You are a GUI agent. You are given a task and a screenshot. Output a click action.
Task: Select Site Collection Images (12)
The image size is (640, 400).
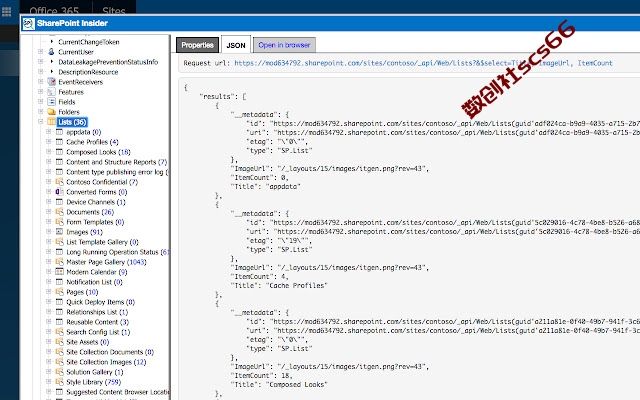pyautogui.click(x=106, y=362)
